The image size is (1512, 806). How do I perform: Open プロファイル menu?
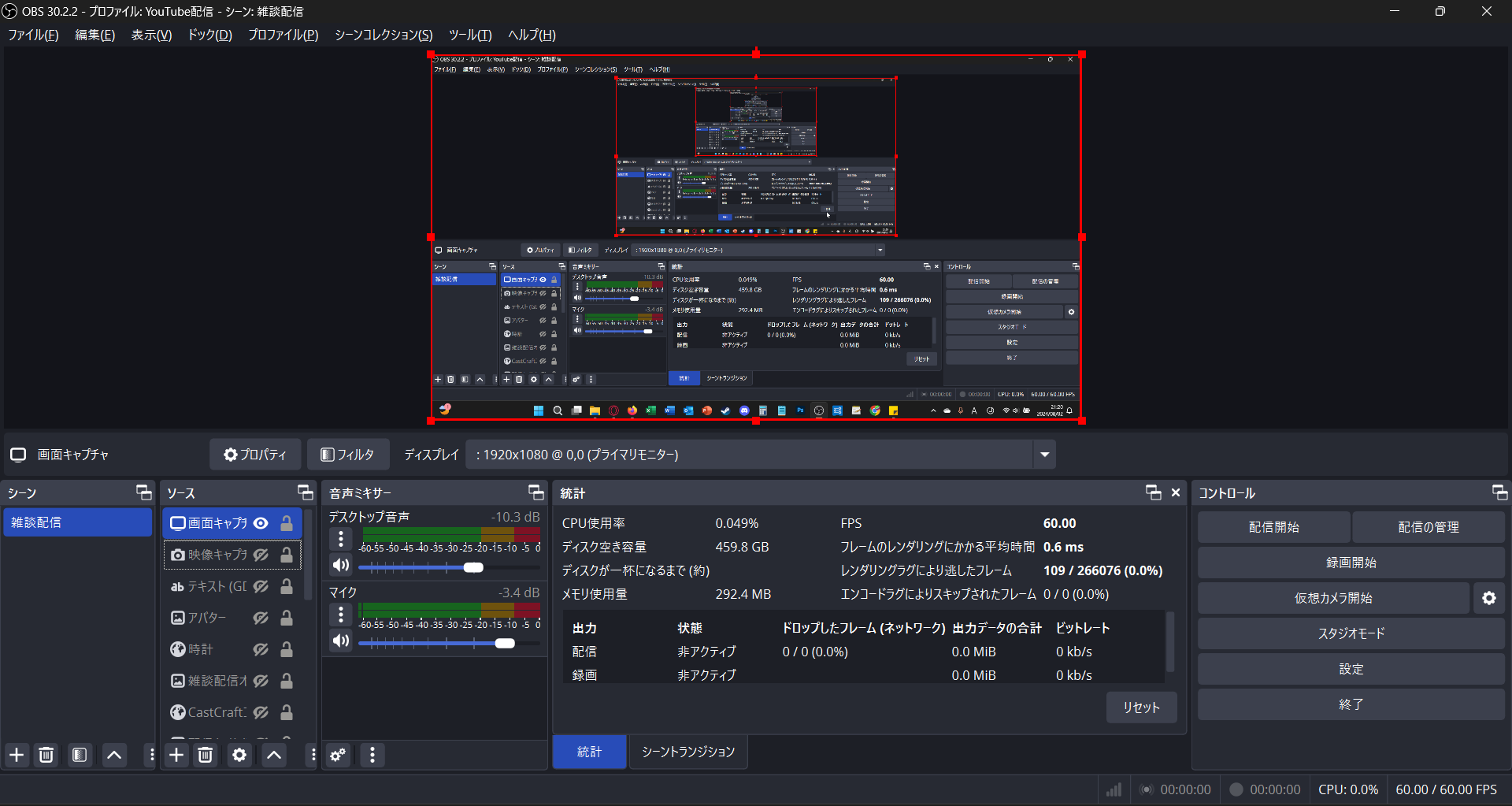(283, 35)
